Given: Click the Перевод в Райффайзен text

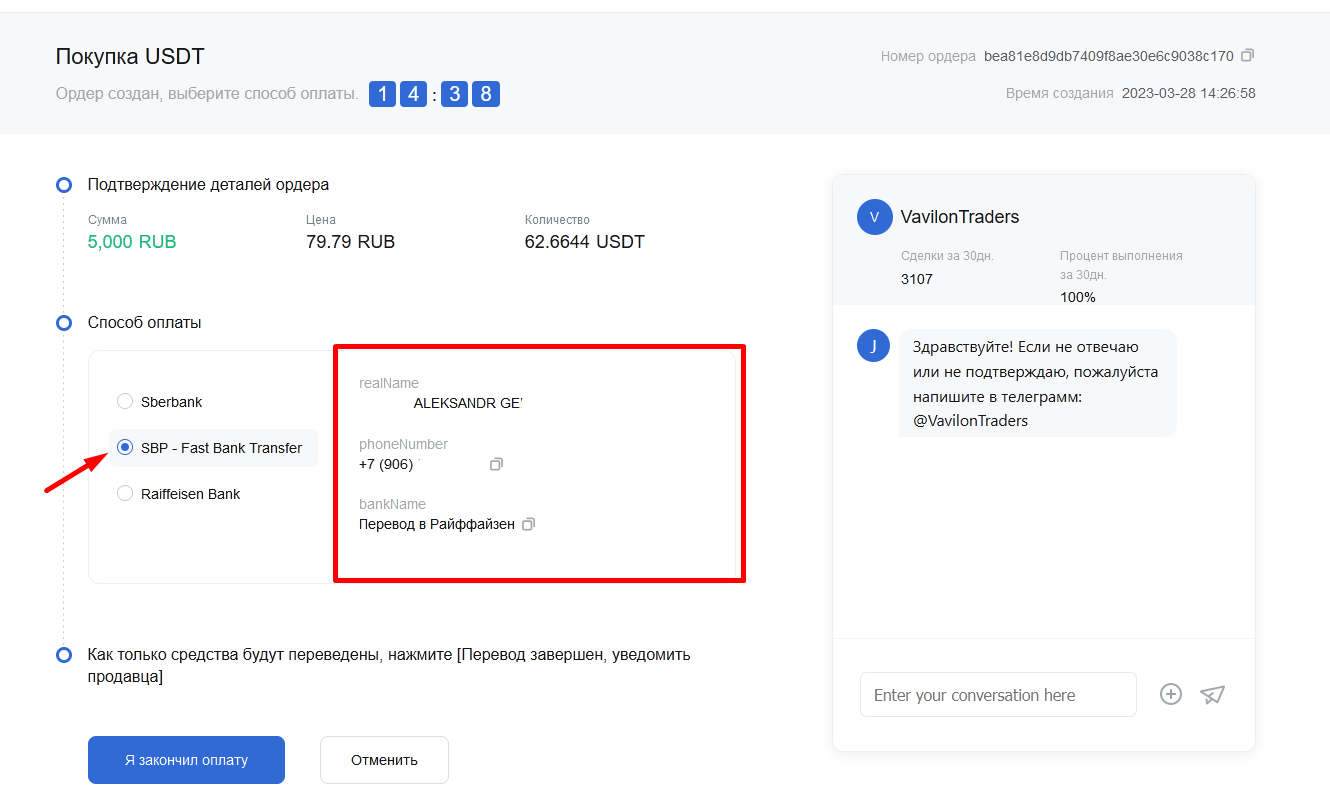Looking at the screenshot, I should [x=437, y=524].
